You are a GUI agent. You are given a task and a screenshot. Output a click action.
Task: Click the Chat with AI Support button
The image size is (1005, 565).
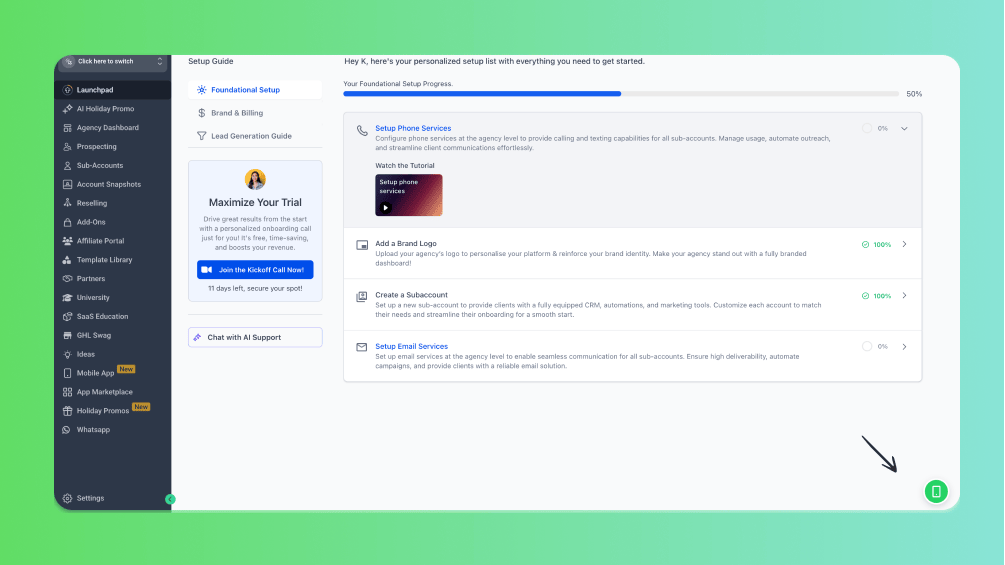[x=255, y=338]
